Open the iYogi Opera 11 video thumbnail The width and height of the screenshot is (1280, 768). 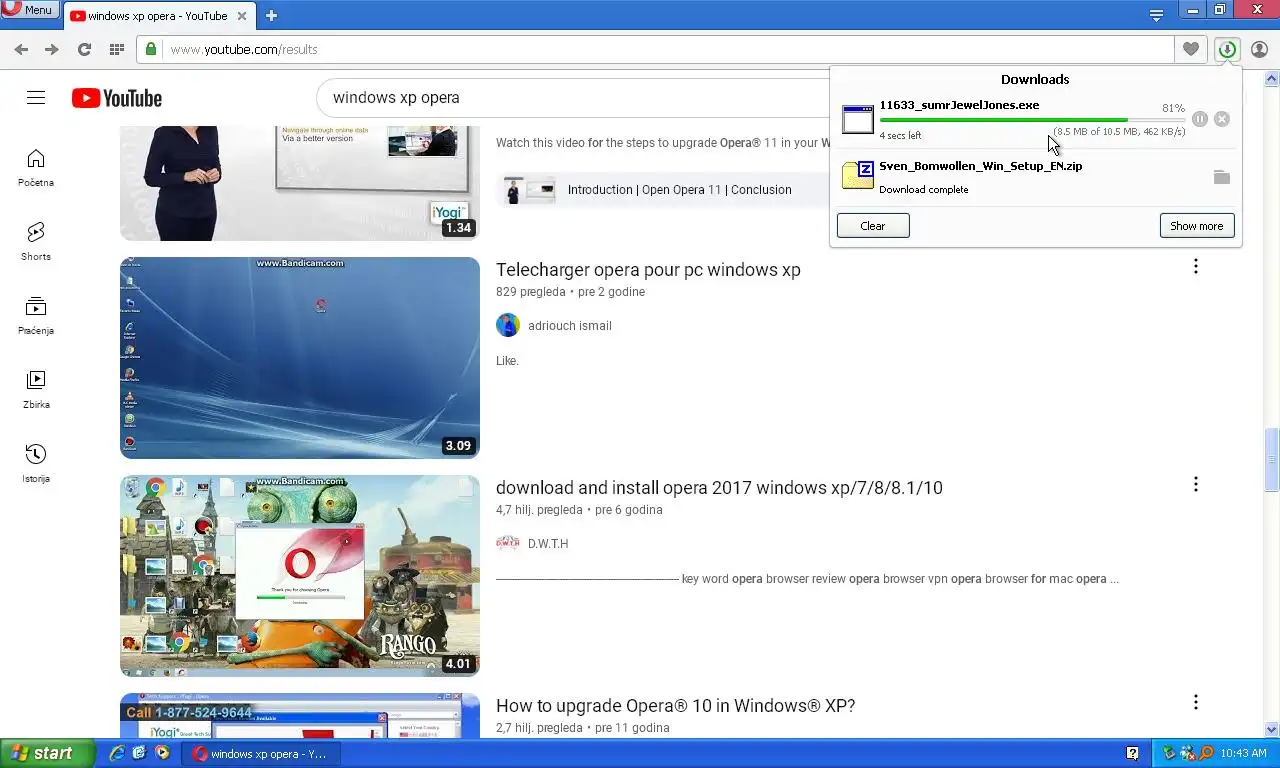(x=300, y=183)
